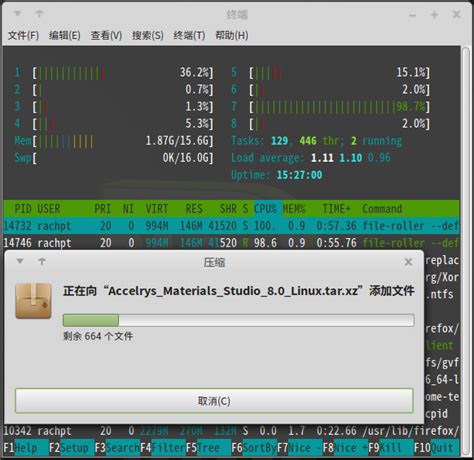The height and width of the screenshot is (460, 474).
Task: Click F3 Search in the htop footer
Action: [117, 448]
